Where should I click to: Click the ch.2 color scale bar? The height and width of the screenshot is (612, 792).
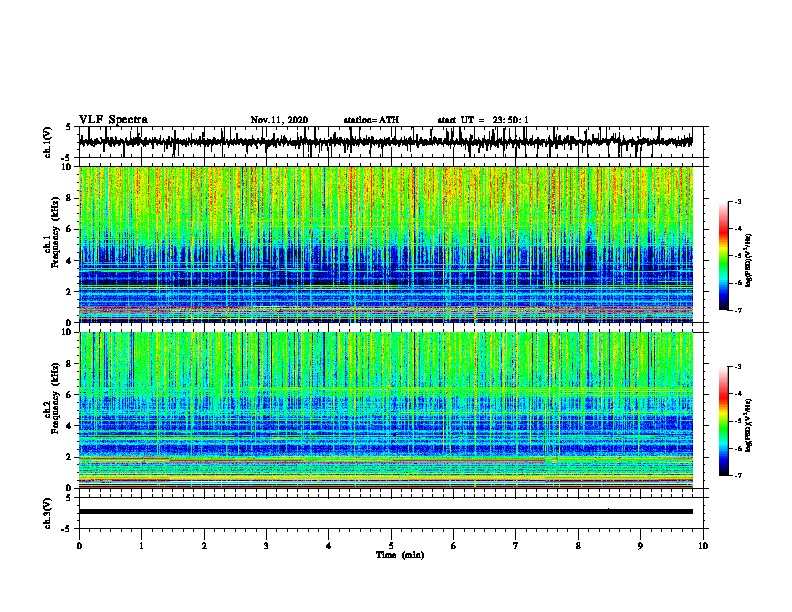(723, 421)
